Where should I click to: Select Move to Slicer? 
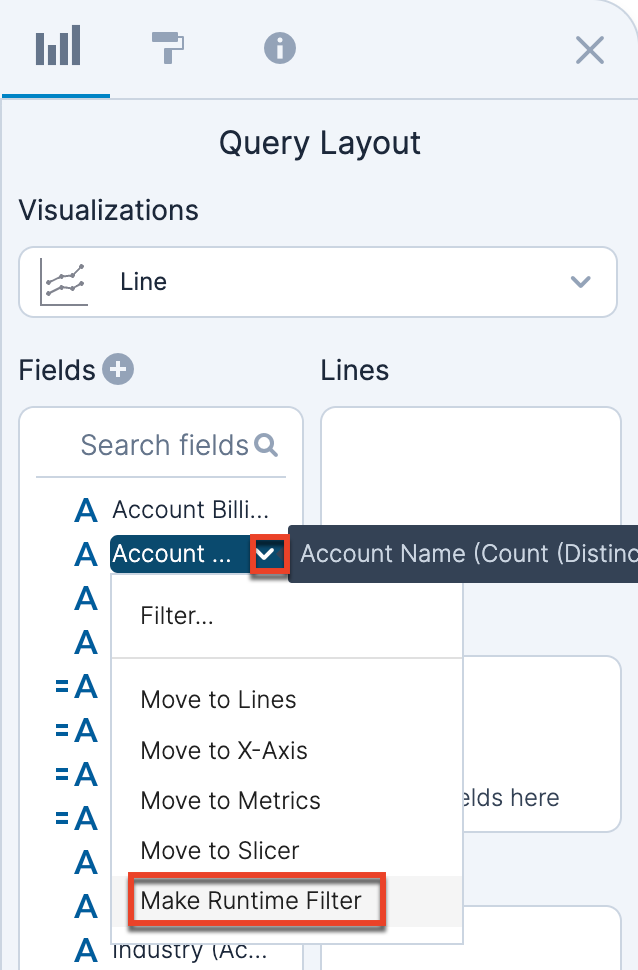click(220, 851)
